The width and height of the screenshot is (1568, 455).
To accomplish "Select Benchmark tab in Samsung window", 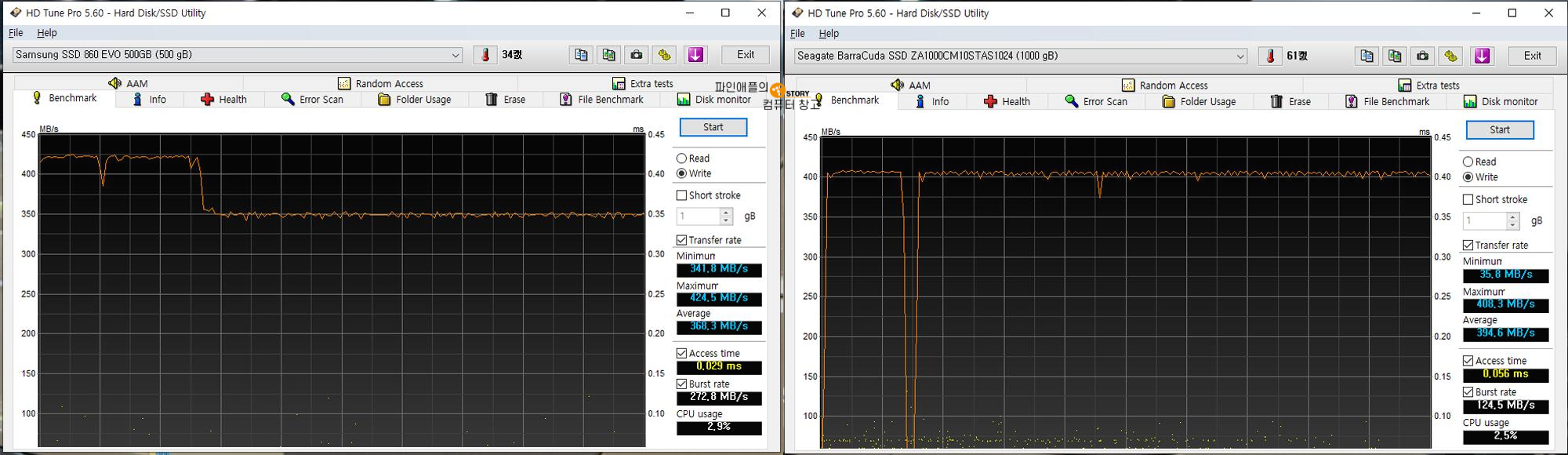I will 64,98.
